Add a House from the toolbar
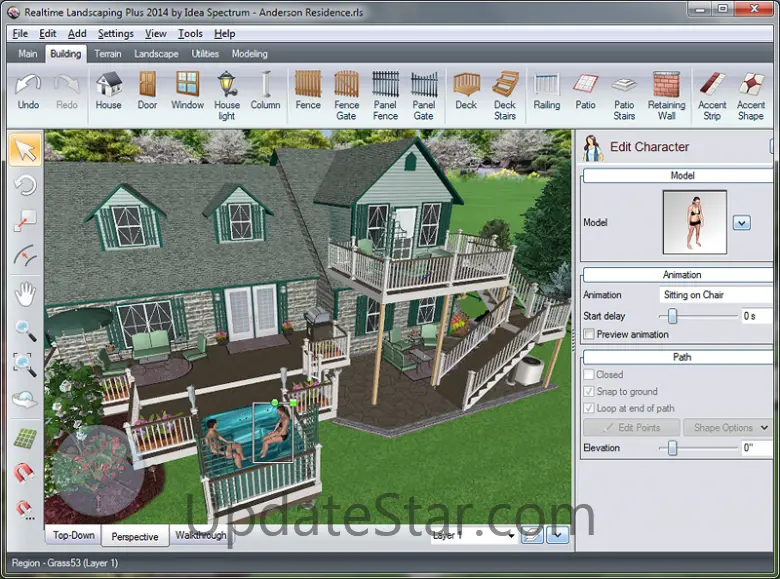 click(108, 91)
